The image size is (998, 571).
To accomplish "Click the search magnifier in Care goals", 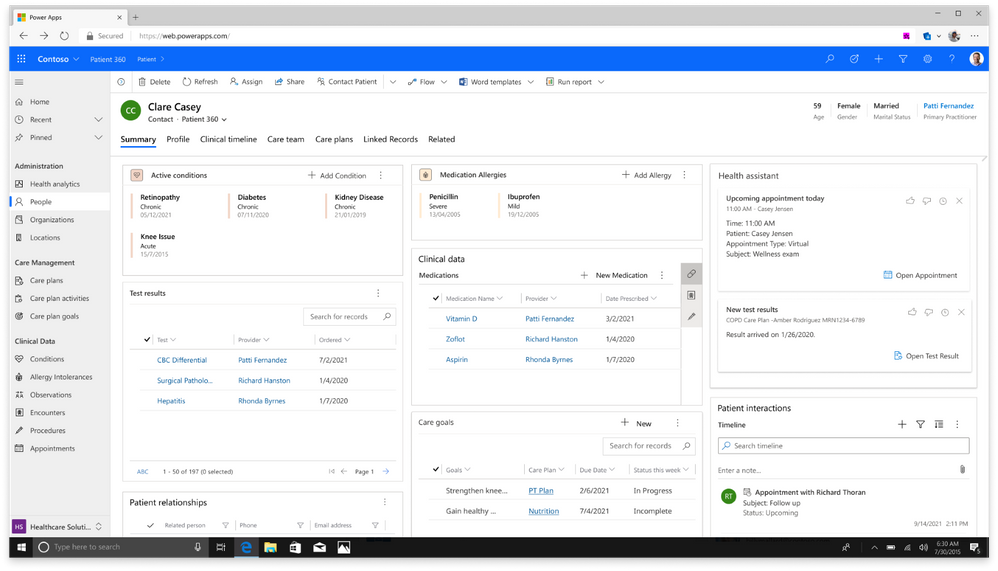I will tap(687, 446).
